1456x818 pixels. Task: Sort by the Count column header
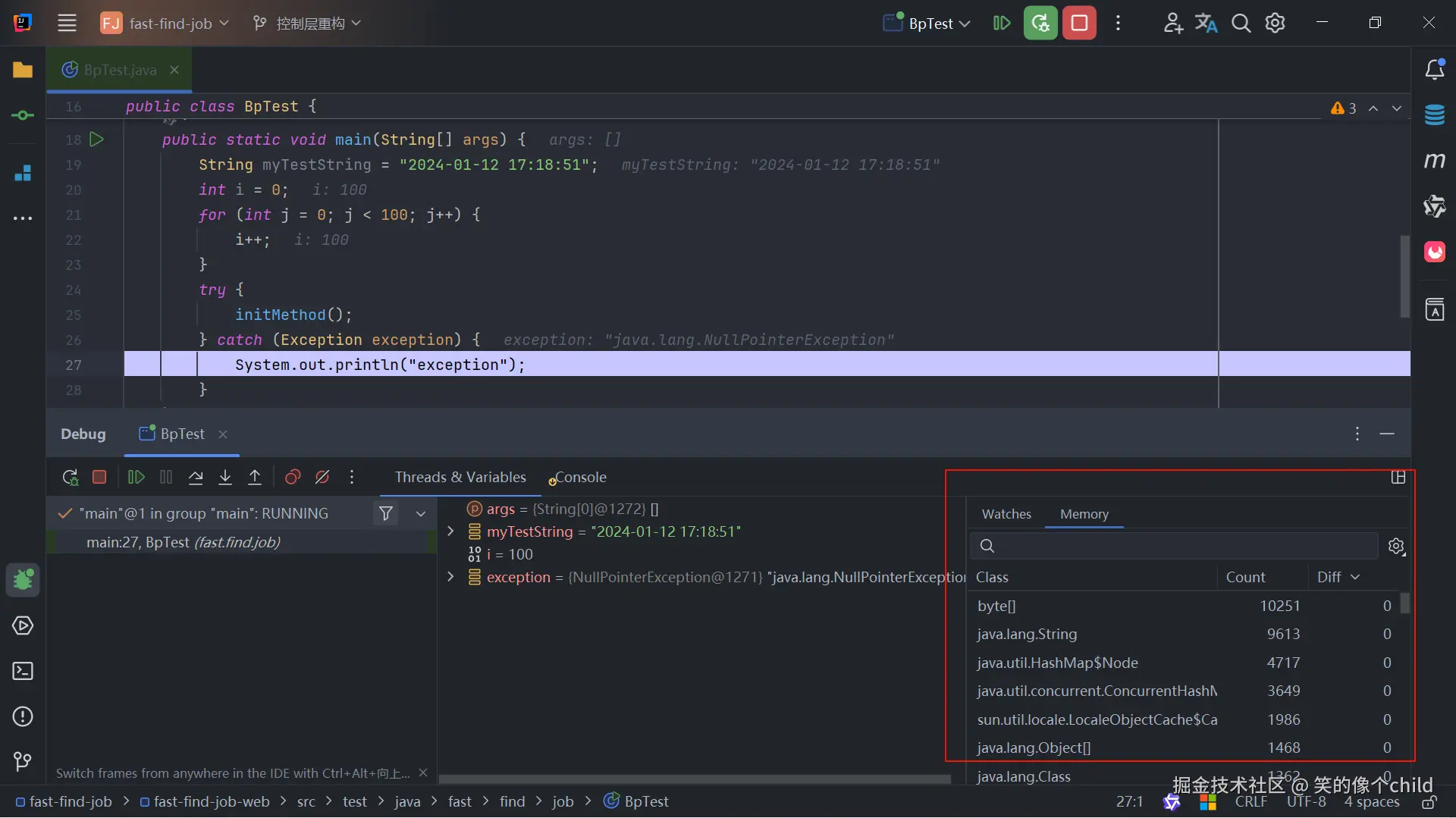click(1245, 577)
